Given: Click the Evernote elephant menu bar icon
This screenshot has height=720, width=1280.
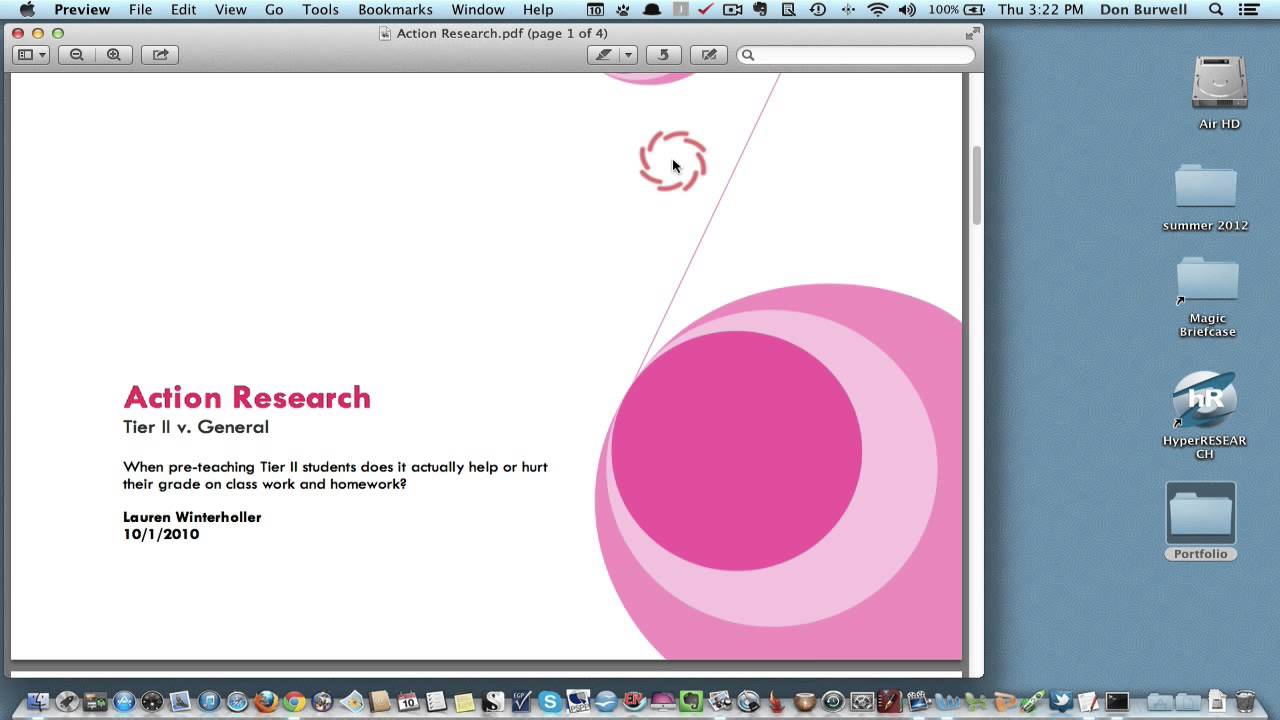Looking at the screenshot, I should (x=760, y=10).
